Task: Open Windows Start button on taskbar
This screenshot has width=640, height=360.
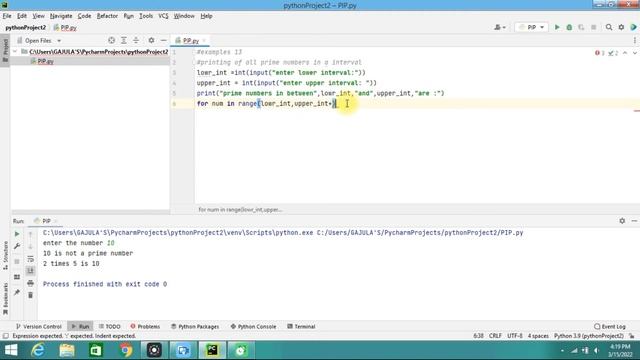Action: coord(11,350)
